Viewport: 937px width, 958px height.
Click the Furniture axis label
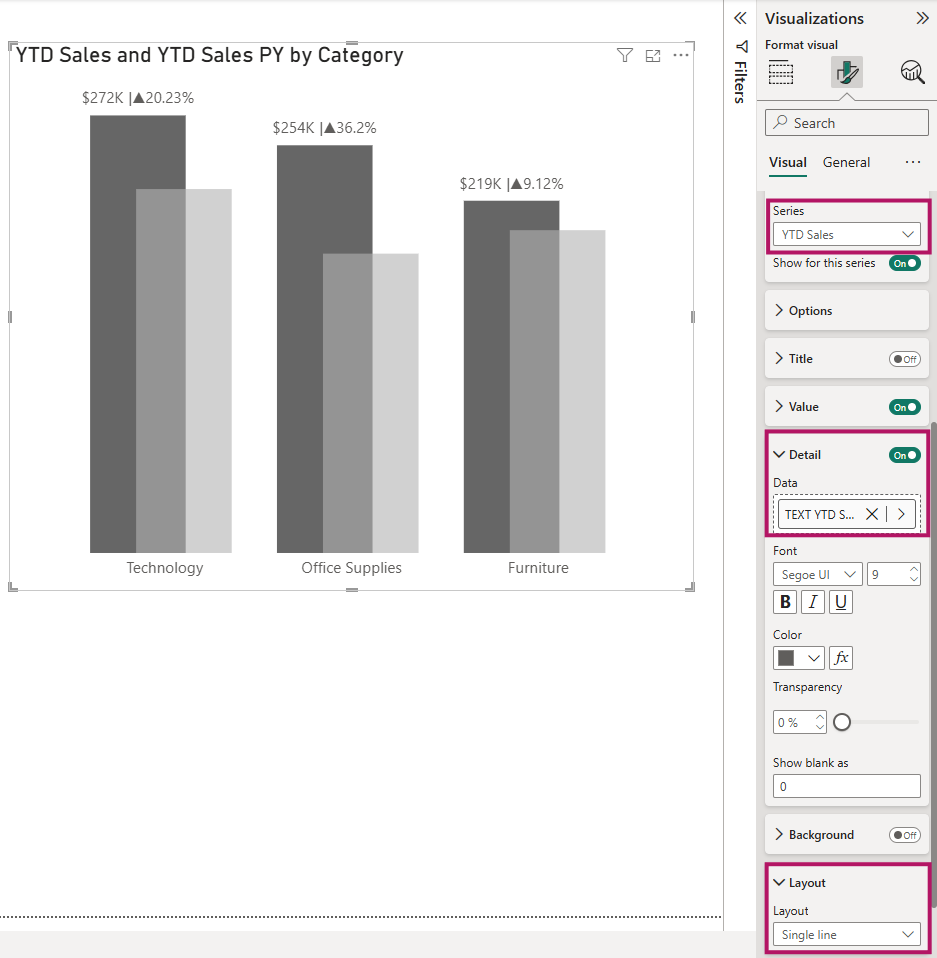pyautogui.click(x=538, y=568)
